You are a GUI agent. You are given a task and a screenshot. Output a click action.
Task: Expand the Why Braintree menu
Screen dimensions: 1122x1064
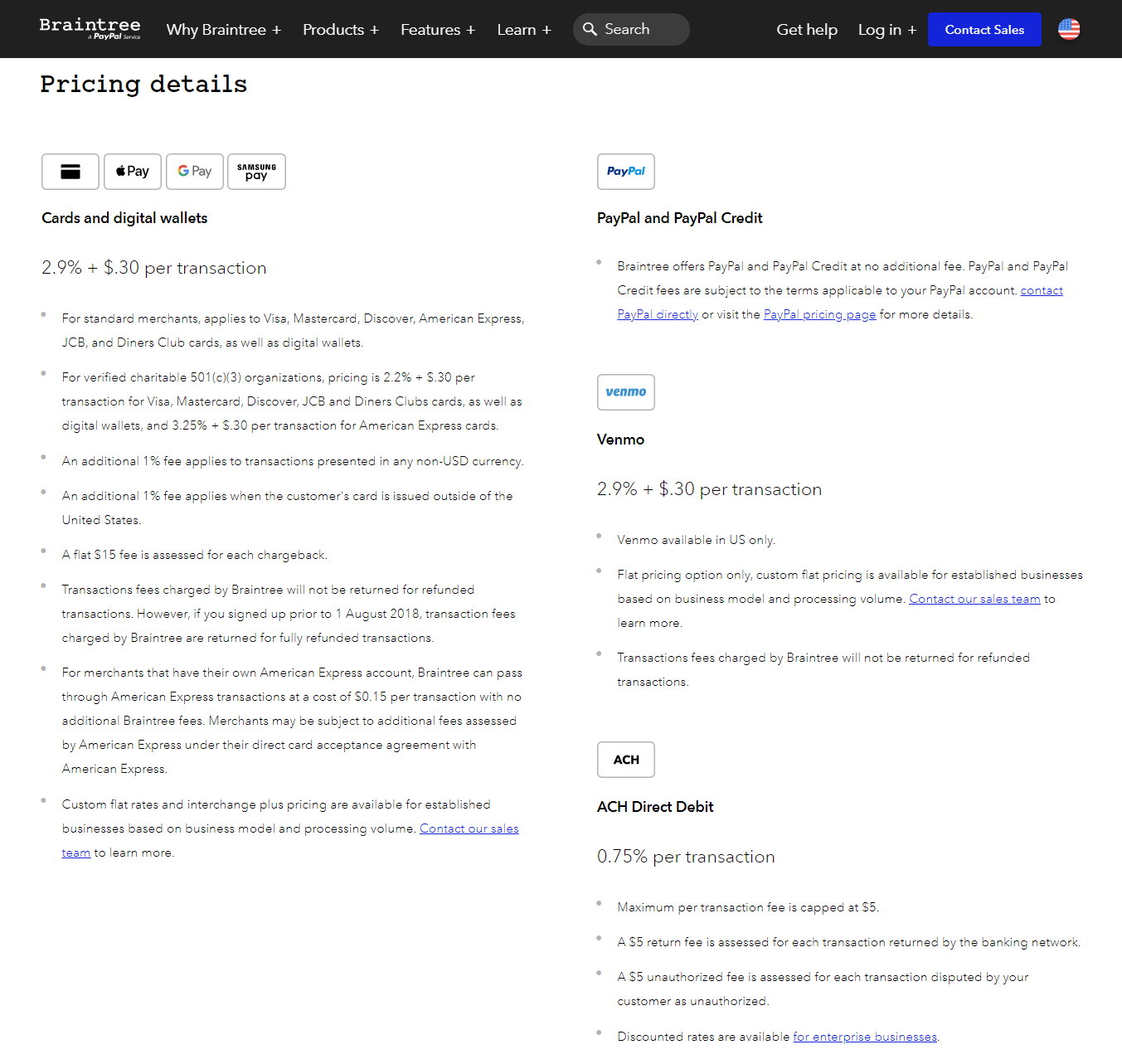click(224, 30)
